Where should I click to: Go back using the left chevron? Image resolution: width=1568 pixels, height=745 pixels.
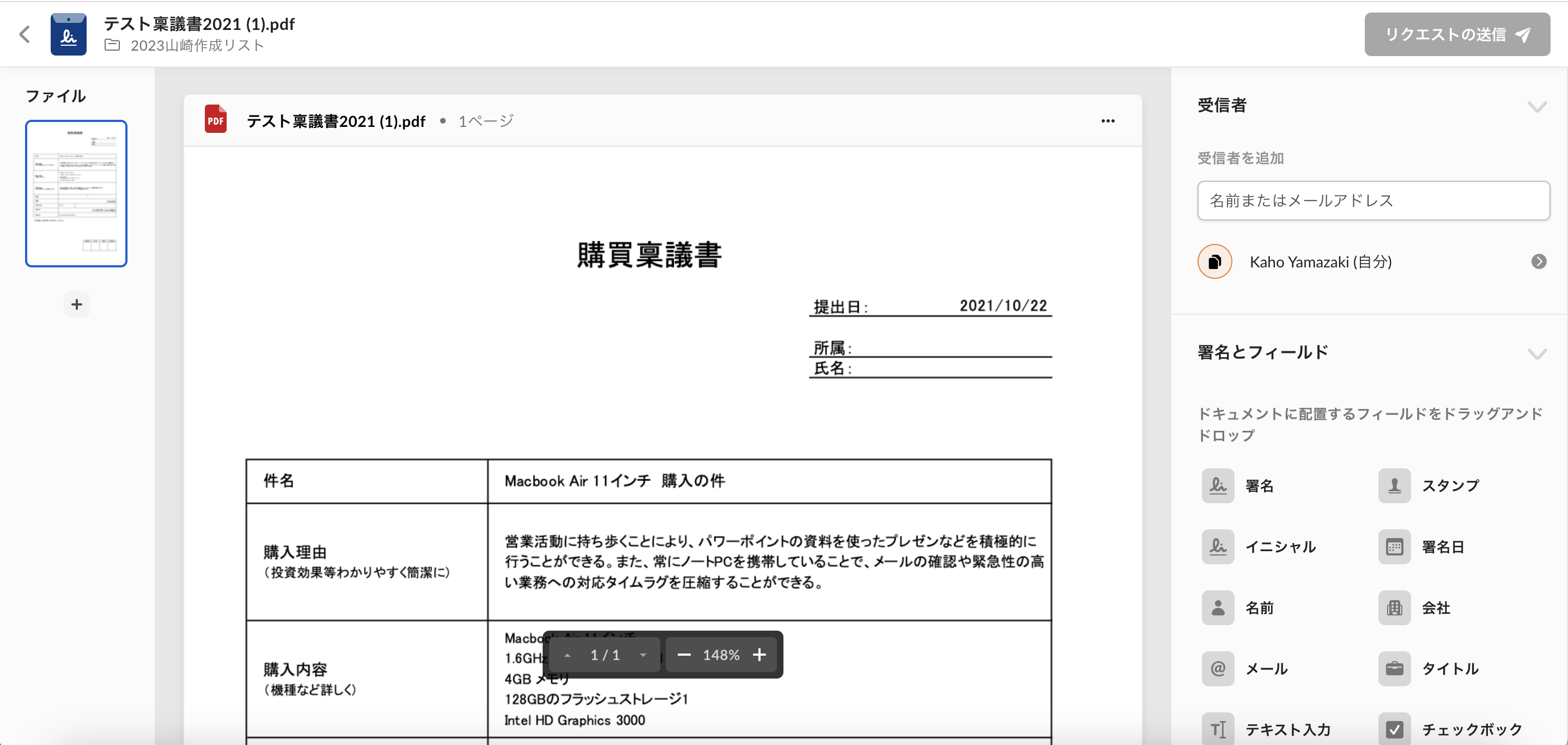tap(25, 34)
